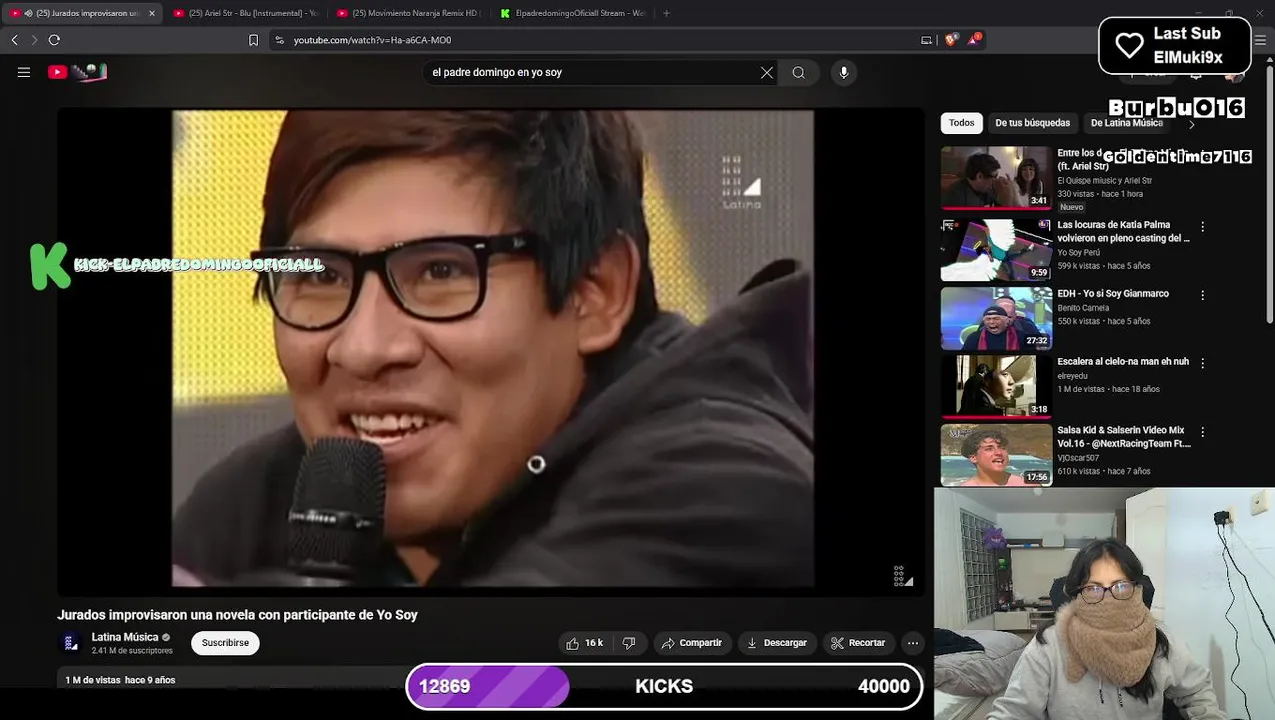Show more filter chips with right arrow
The image size is (1275, 720).
coord(1191,124)
